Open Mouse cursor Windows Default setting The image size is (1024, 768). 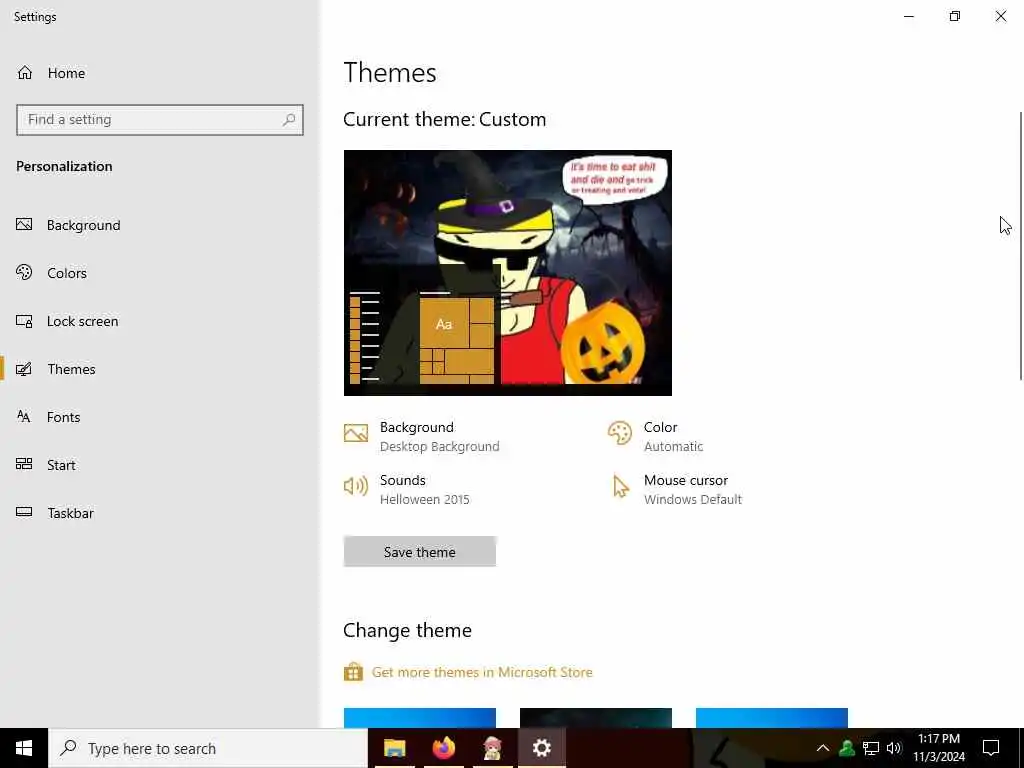(693, 489)
